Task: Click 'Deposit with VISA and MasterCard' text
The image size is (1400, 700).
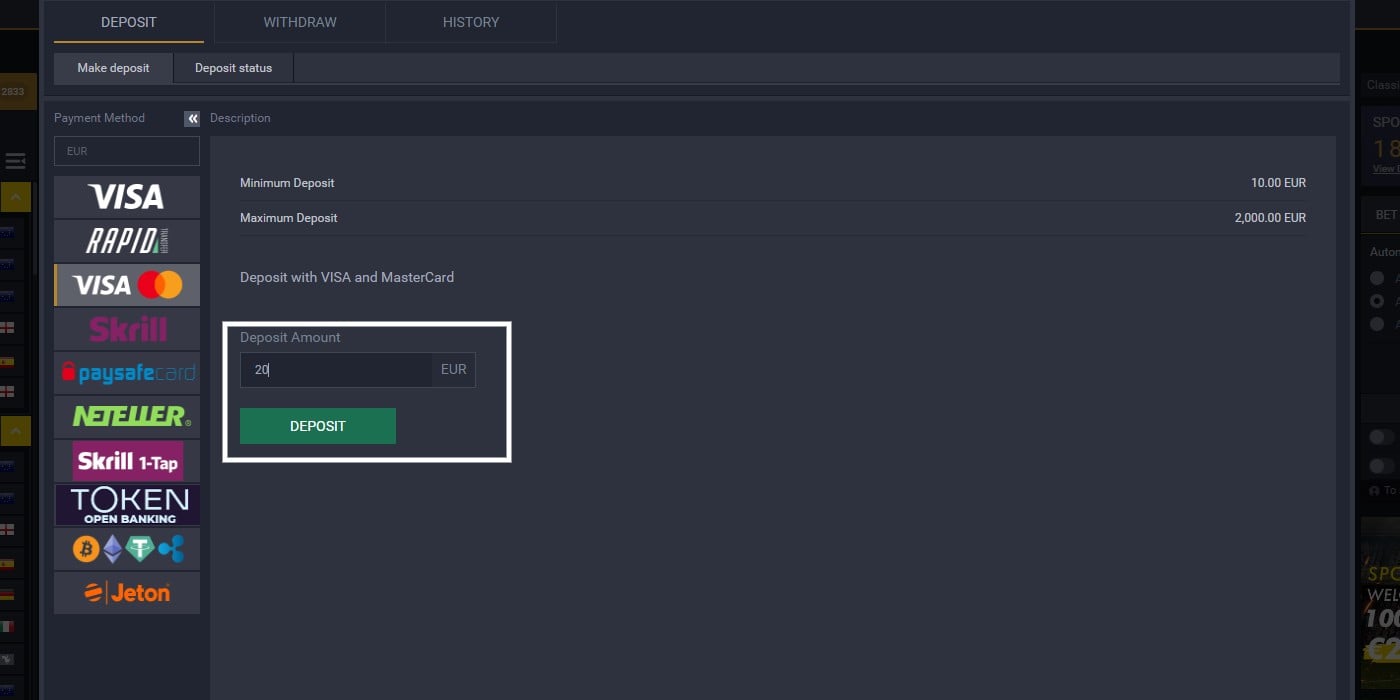Action: (347, 277)
